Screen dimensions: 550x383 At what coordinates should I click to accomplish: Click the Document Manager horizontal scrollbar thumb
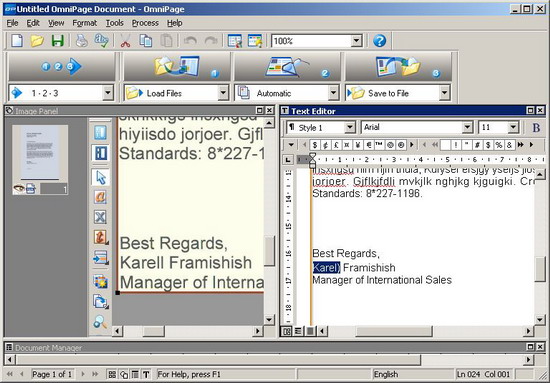coord(218,360)
